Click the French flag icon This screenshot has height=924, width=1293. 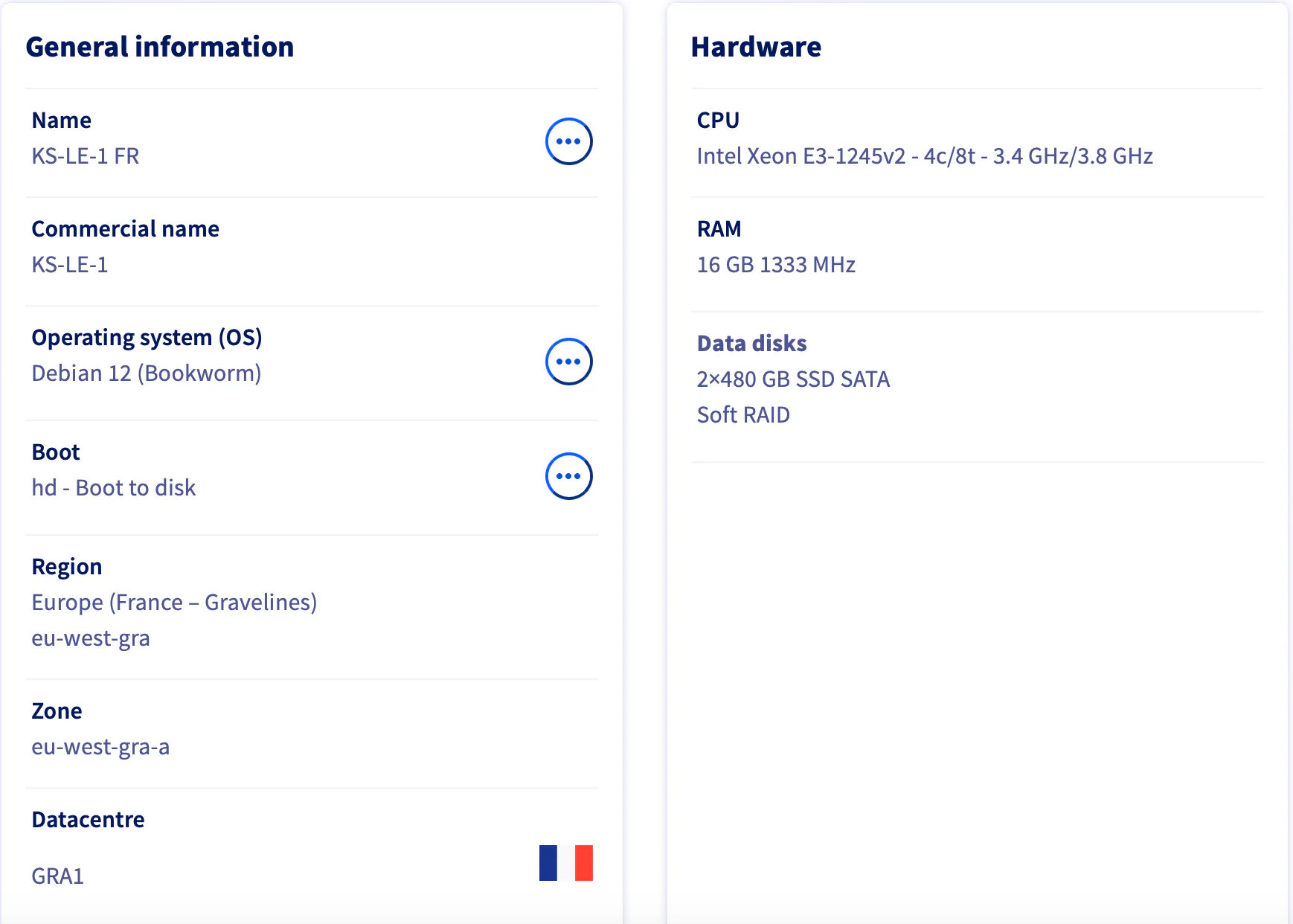click(x=565, y=863)
